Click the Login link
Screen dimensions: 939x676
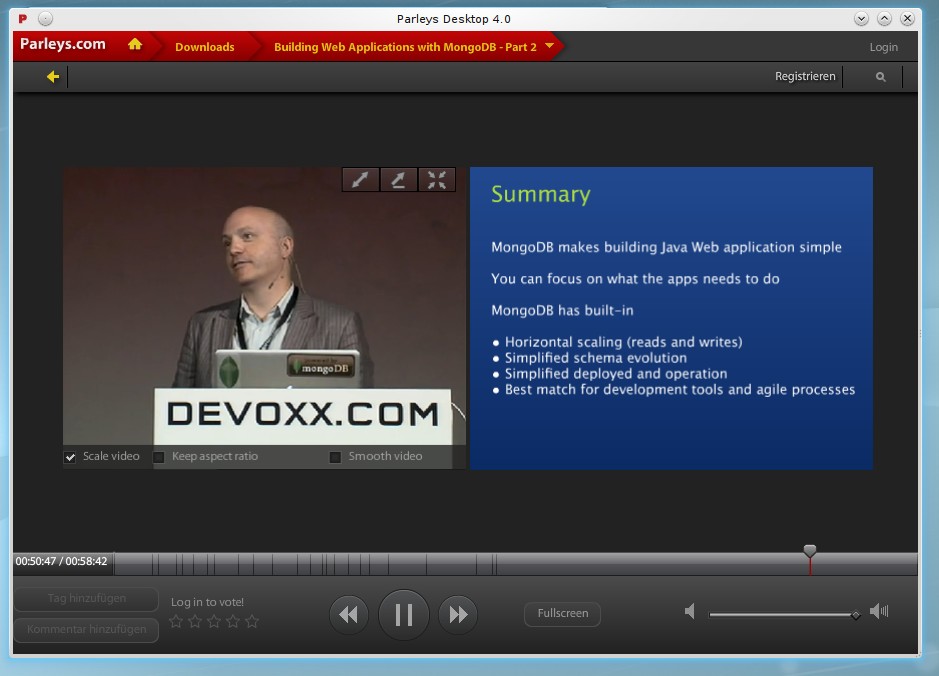[883, 46]
